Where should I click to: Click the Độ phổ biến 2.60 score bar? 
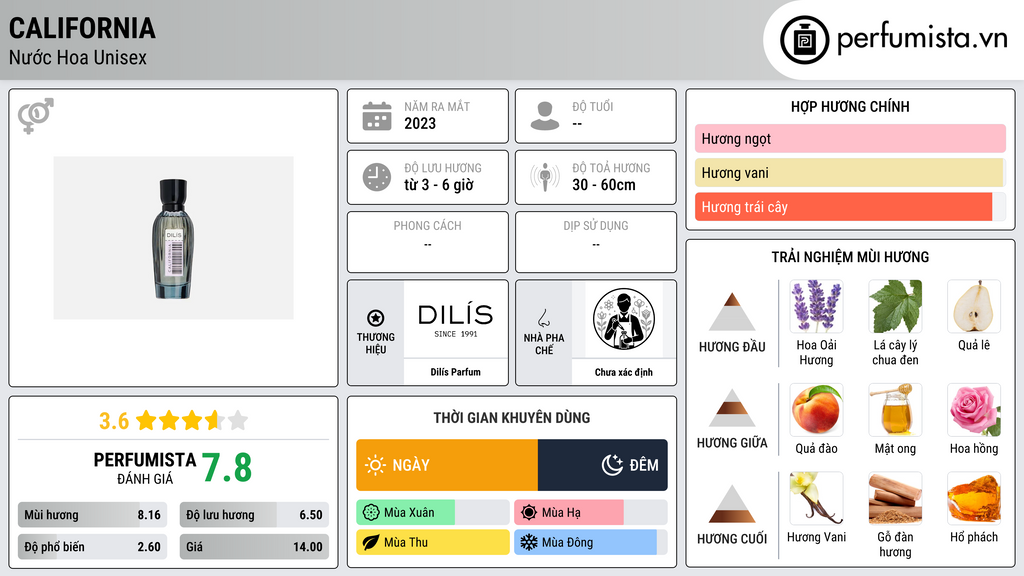93,547
